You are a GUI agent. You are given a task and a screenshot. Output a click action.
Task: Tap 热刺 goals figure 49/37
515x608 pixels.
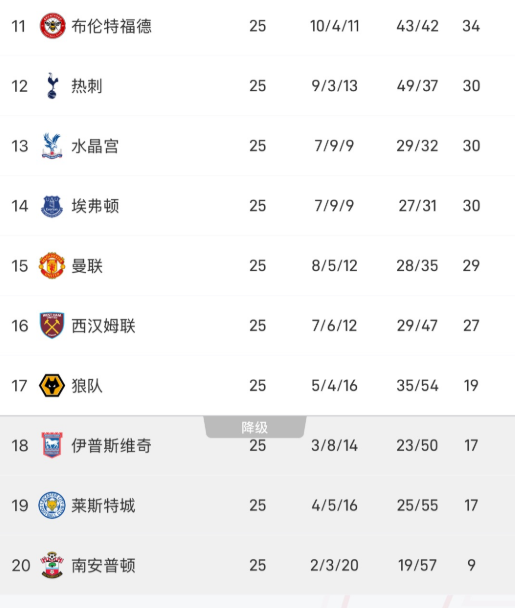click(x=417, y=86)
